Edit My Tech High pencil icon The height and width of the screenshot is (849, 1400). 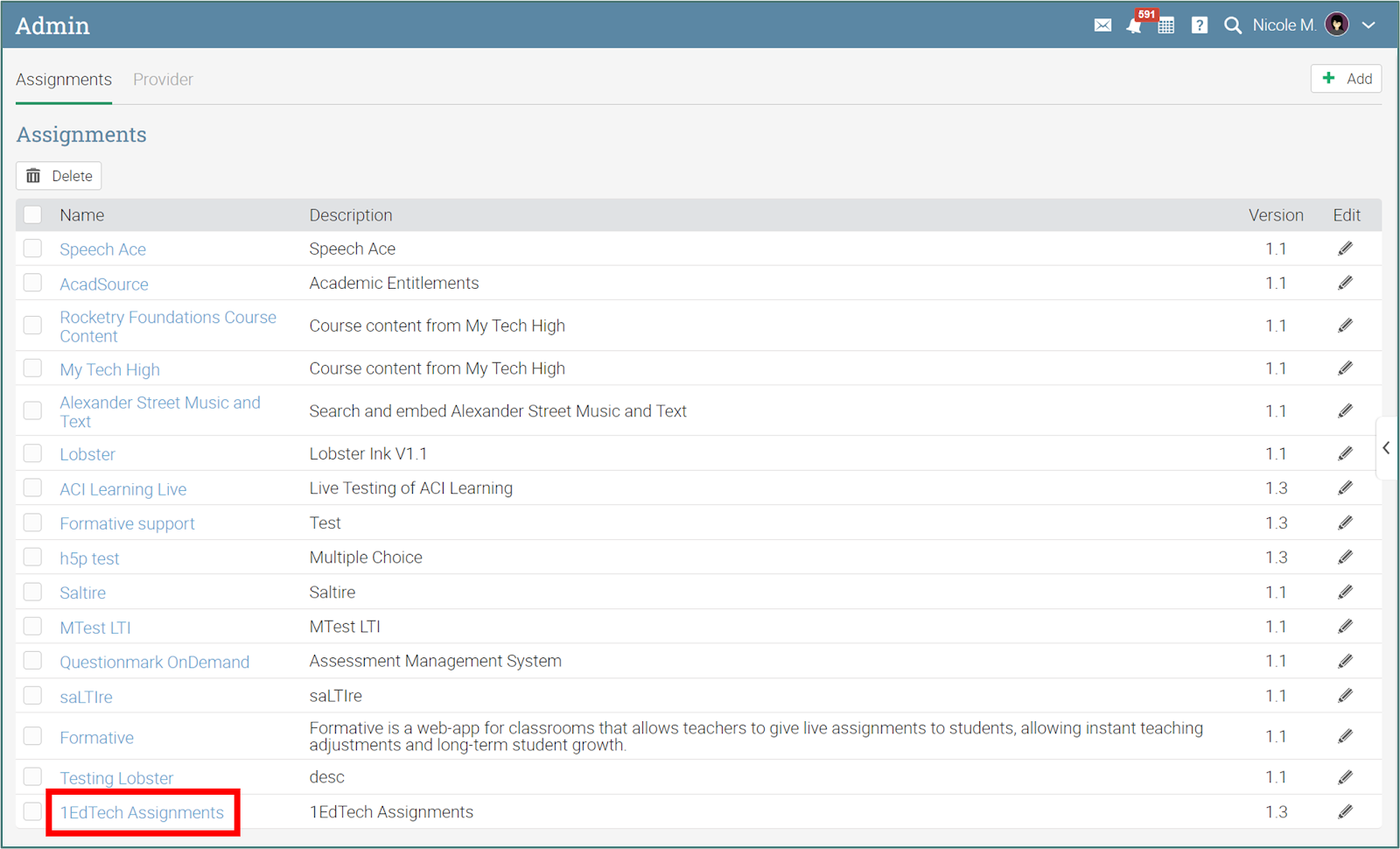point(1346,368)
